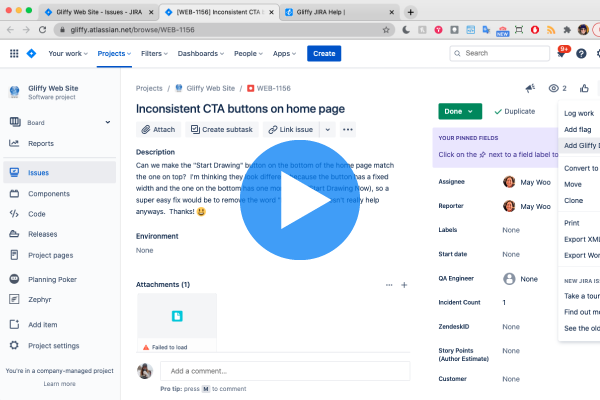Image resolution: width=600 pixels, height=400 pixels.
Task: Click the Add a comment field
Action: pos(285,371)
